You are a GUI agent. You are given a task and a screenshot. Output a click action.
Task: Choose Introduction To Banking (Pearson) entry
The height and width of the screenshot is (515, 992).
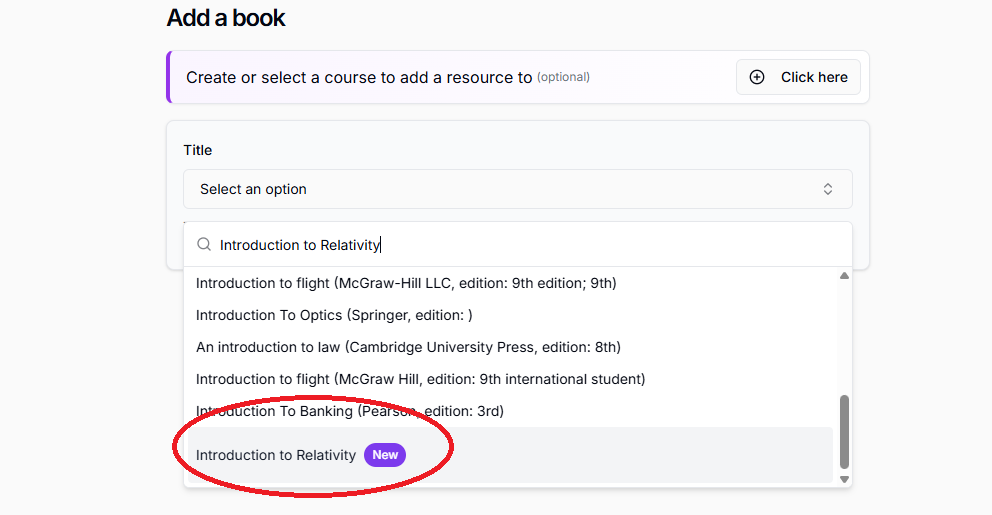click(350, 411)
